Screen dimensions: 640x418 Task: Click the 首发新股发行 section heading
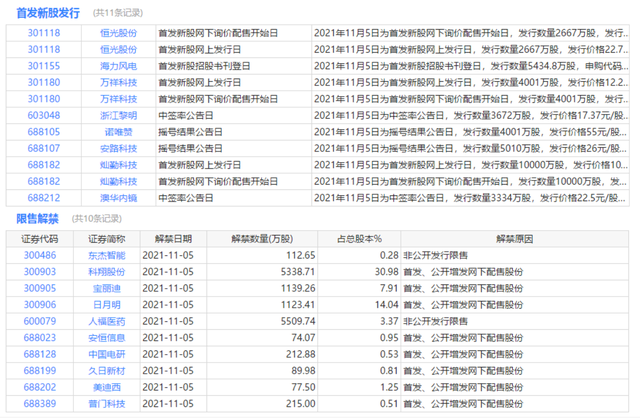tap(48, 13)
